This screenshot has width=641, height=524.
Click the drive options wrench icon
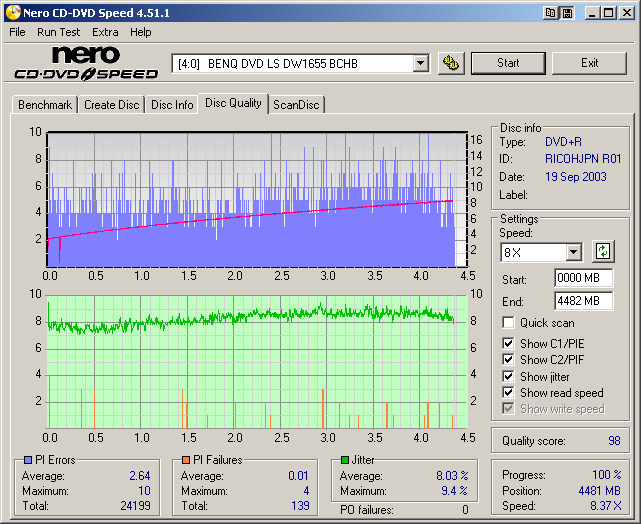[x=451, y=63]
